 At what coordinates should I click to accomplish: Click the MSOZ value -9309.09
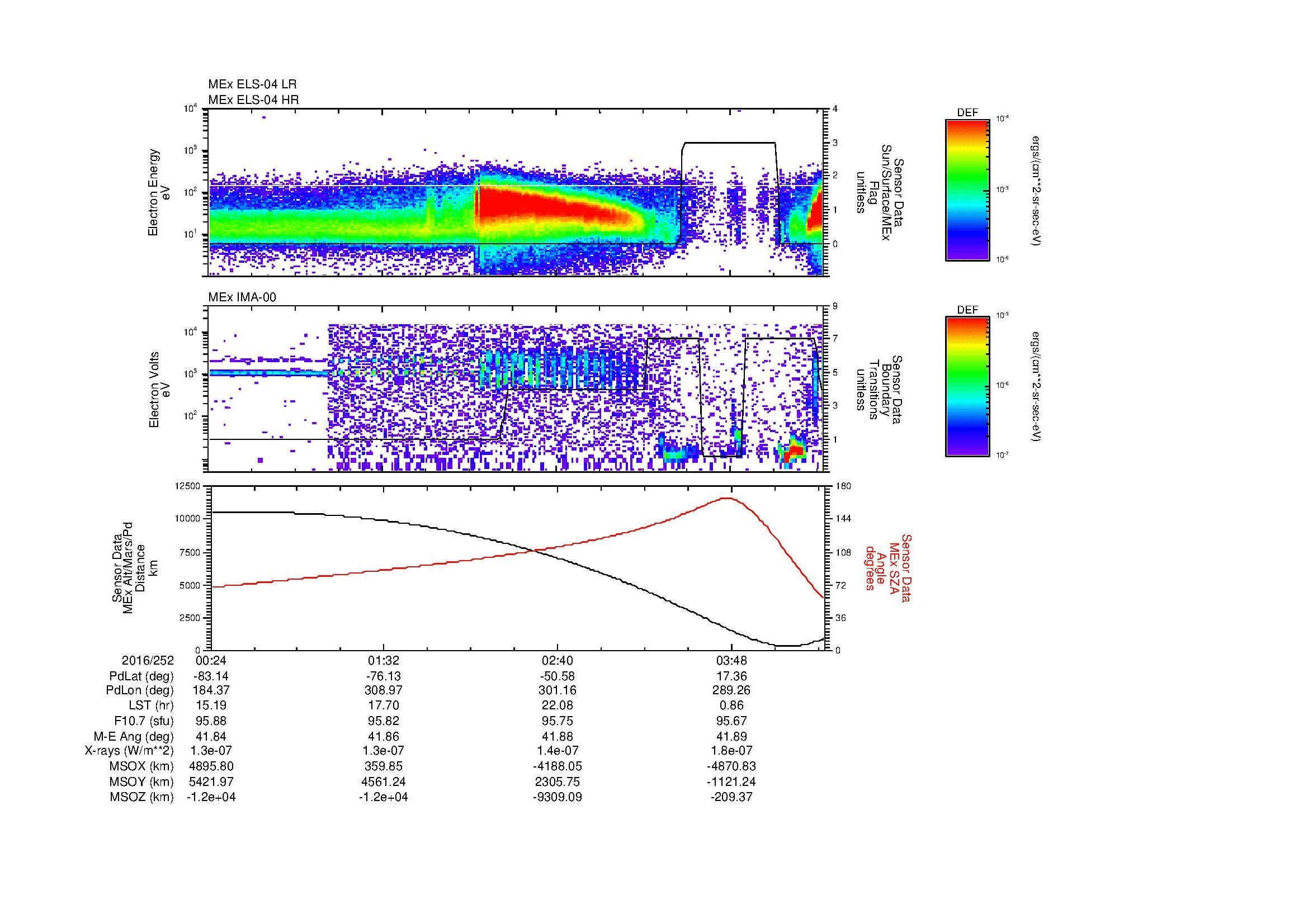tap(557, 798)
